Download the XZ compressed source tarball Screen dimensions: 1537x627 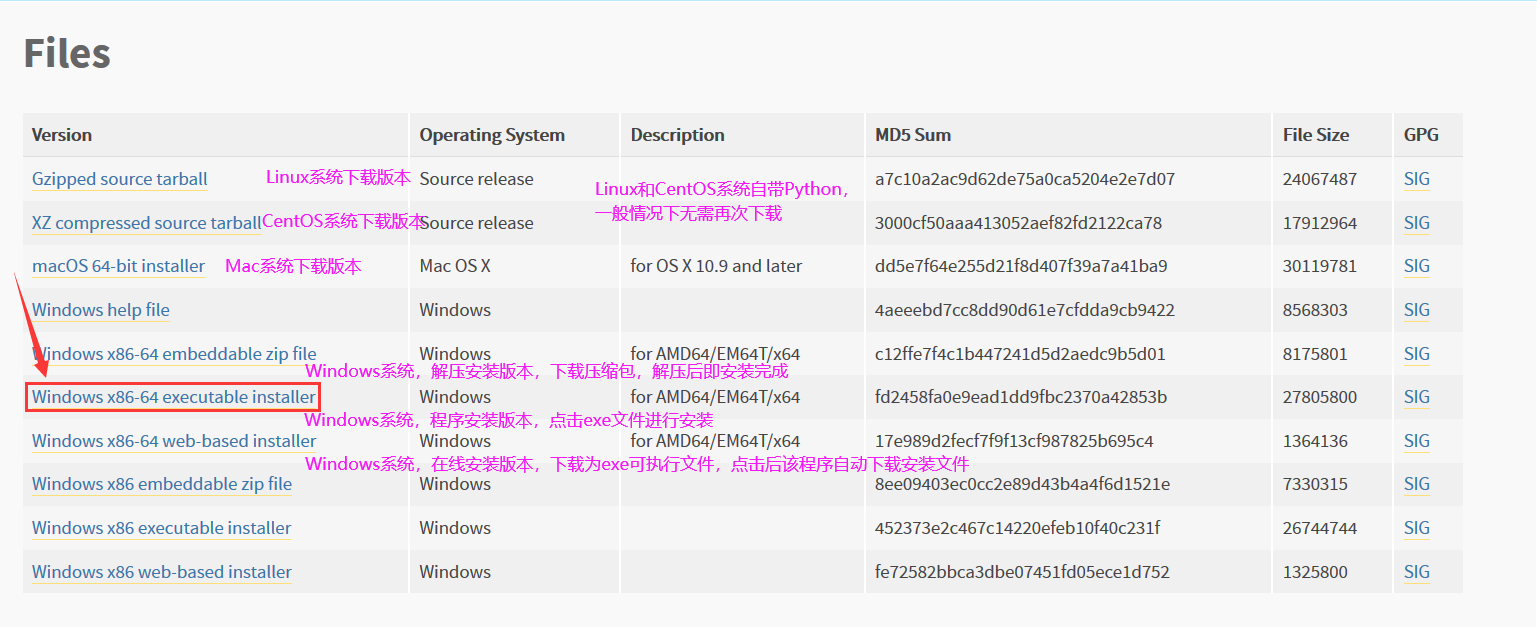tap(146, 223)
